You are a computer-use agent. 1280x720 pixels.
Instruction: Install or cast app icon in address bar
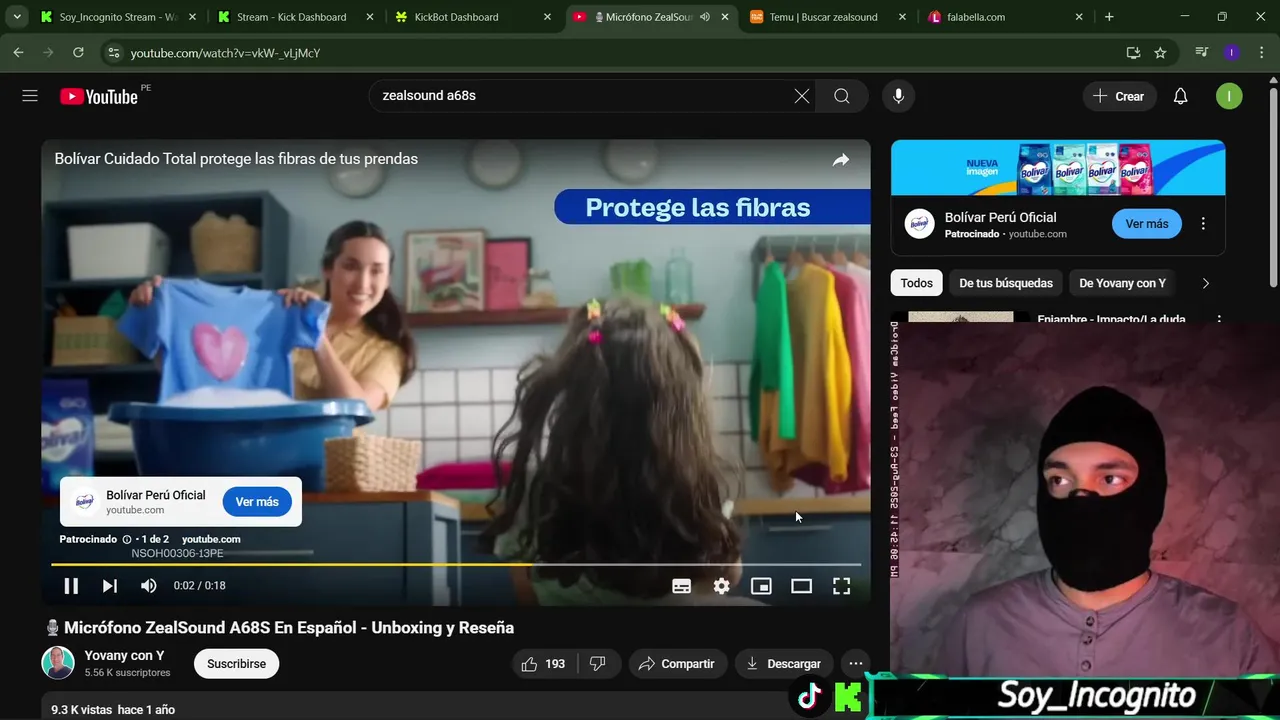pyautogui.click(x=1133, y=53)
